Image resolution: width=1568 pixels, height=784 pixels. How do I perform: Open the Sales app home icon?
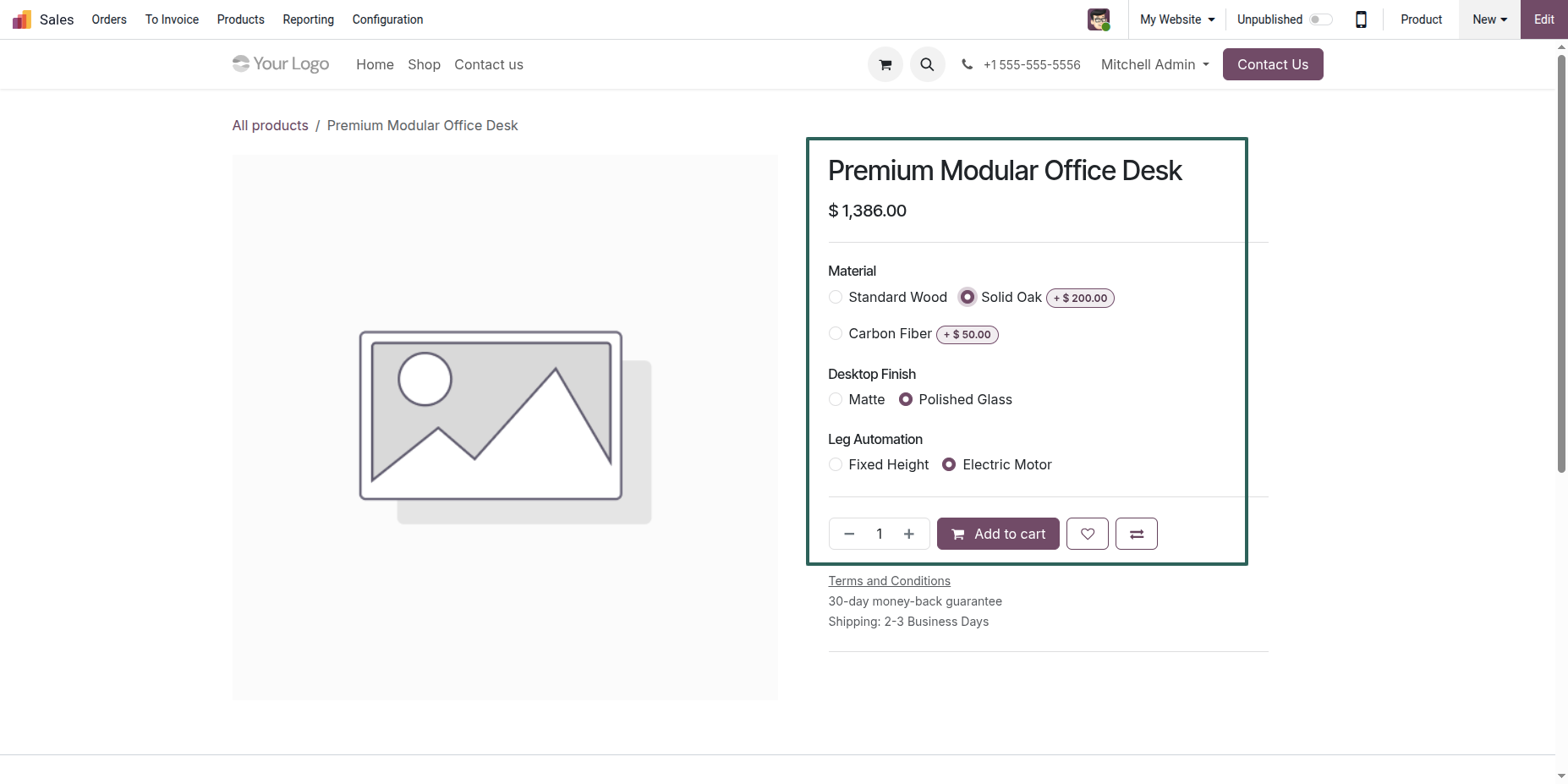pyautogui.click(x=22, y=19)
